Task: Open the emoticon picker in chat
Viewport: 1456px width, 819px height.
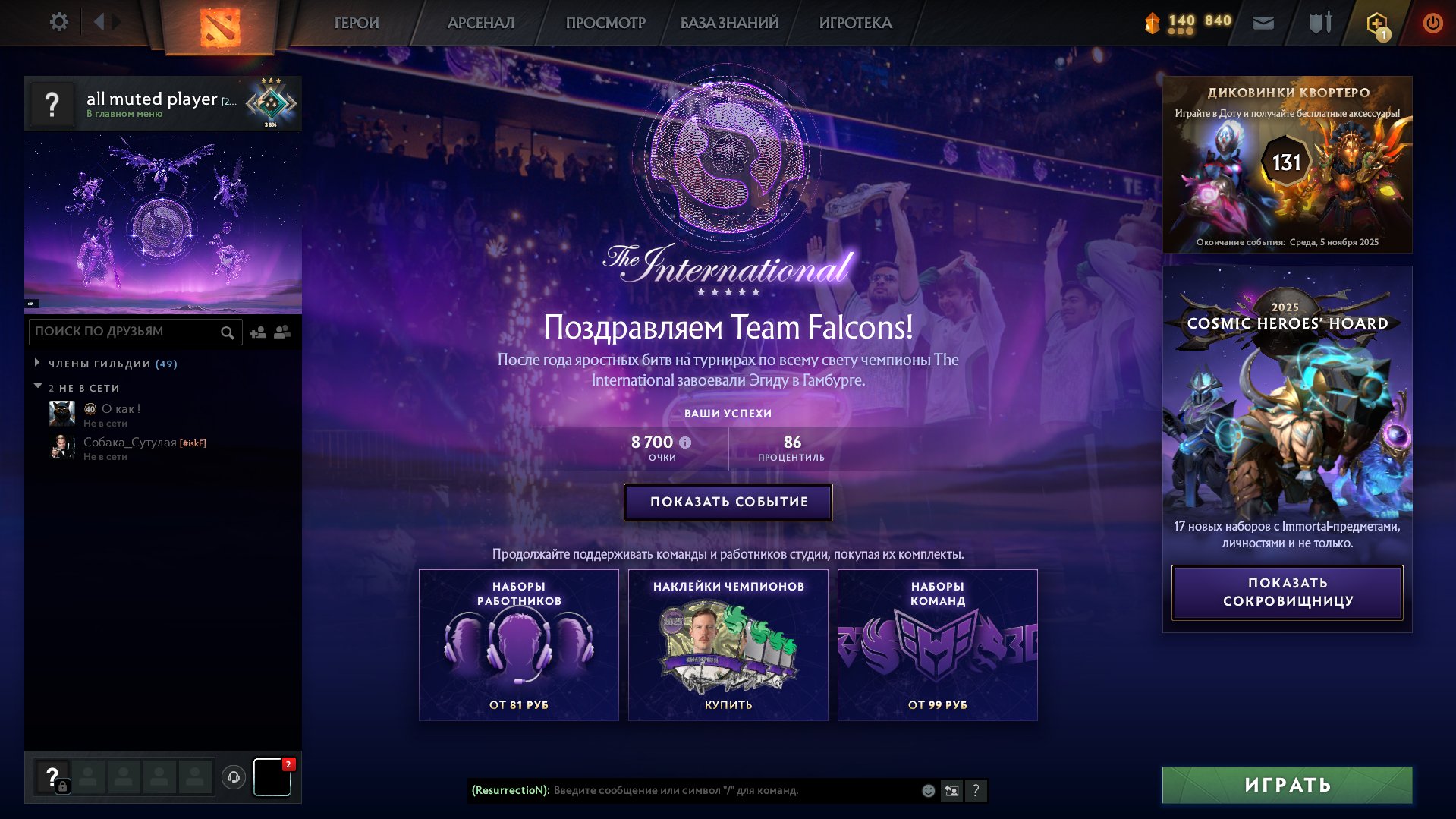Action: pos(928,790)
